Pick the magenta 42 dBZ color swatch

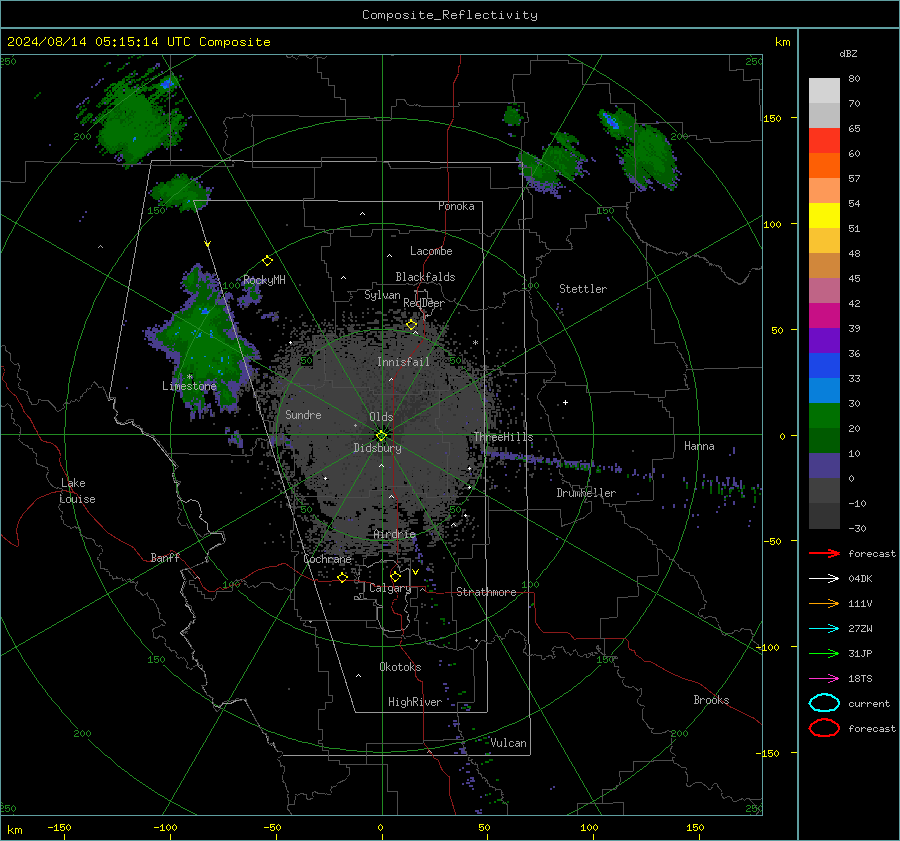pyautogui.click(x=824, y=315)
